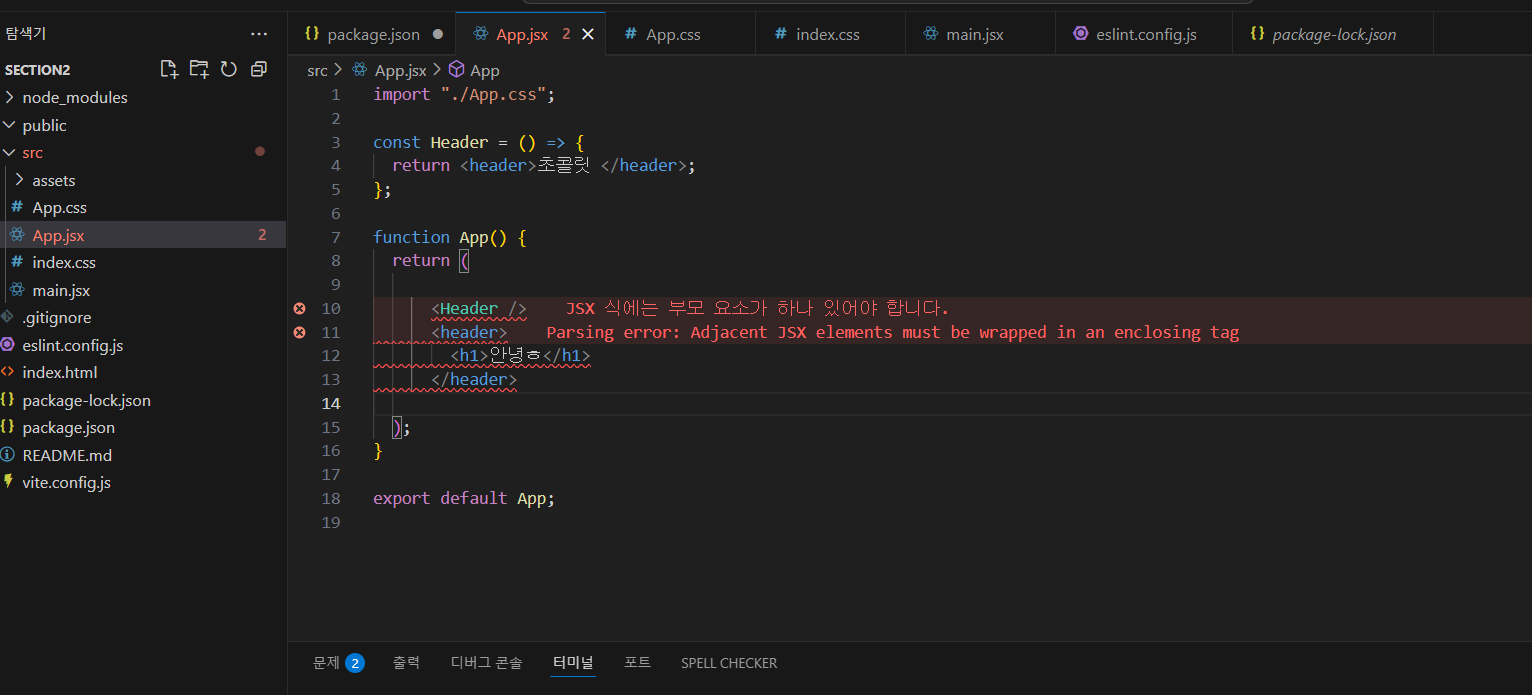Click the hash icon beside App.css file
This screenshot has height=695, width=1532.
17,207
